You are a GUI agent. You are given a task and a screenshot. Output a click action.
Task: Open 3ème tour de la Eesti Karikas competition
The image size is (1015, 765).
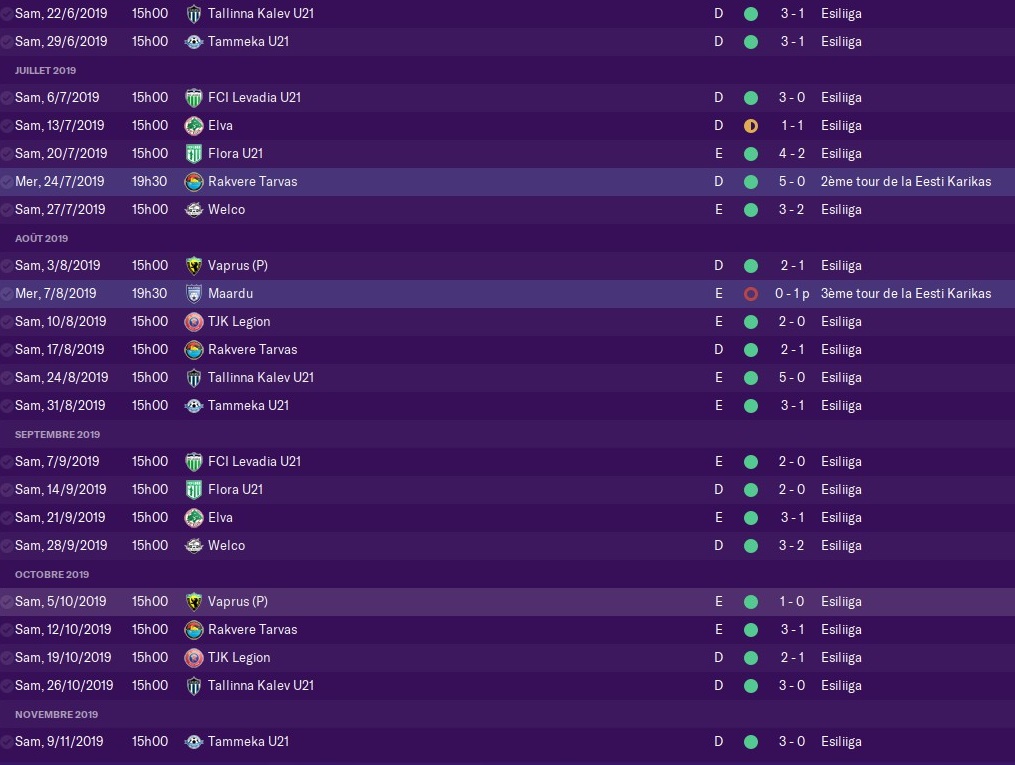tap(906, 294)
